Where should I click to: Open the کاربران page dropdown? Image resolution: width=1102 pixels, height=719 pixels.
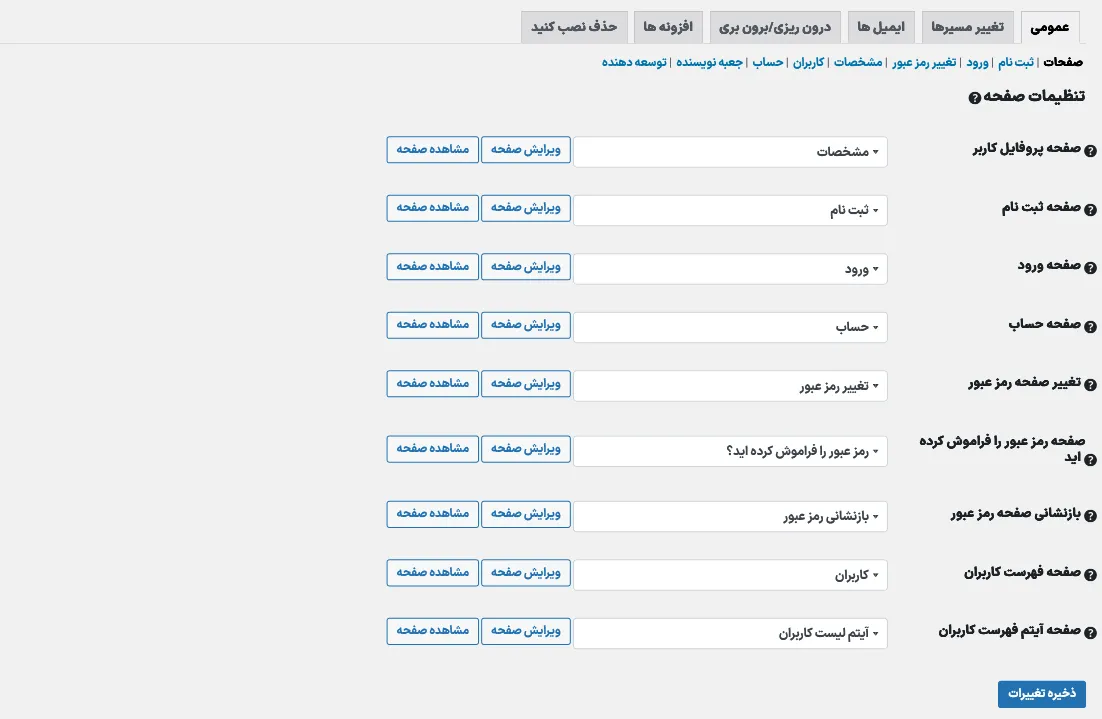coord(730,575)
